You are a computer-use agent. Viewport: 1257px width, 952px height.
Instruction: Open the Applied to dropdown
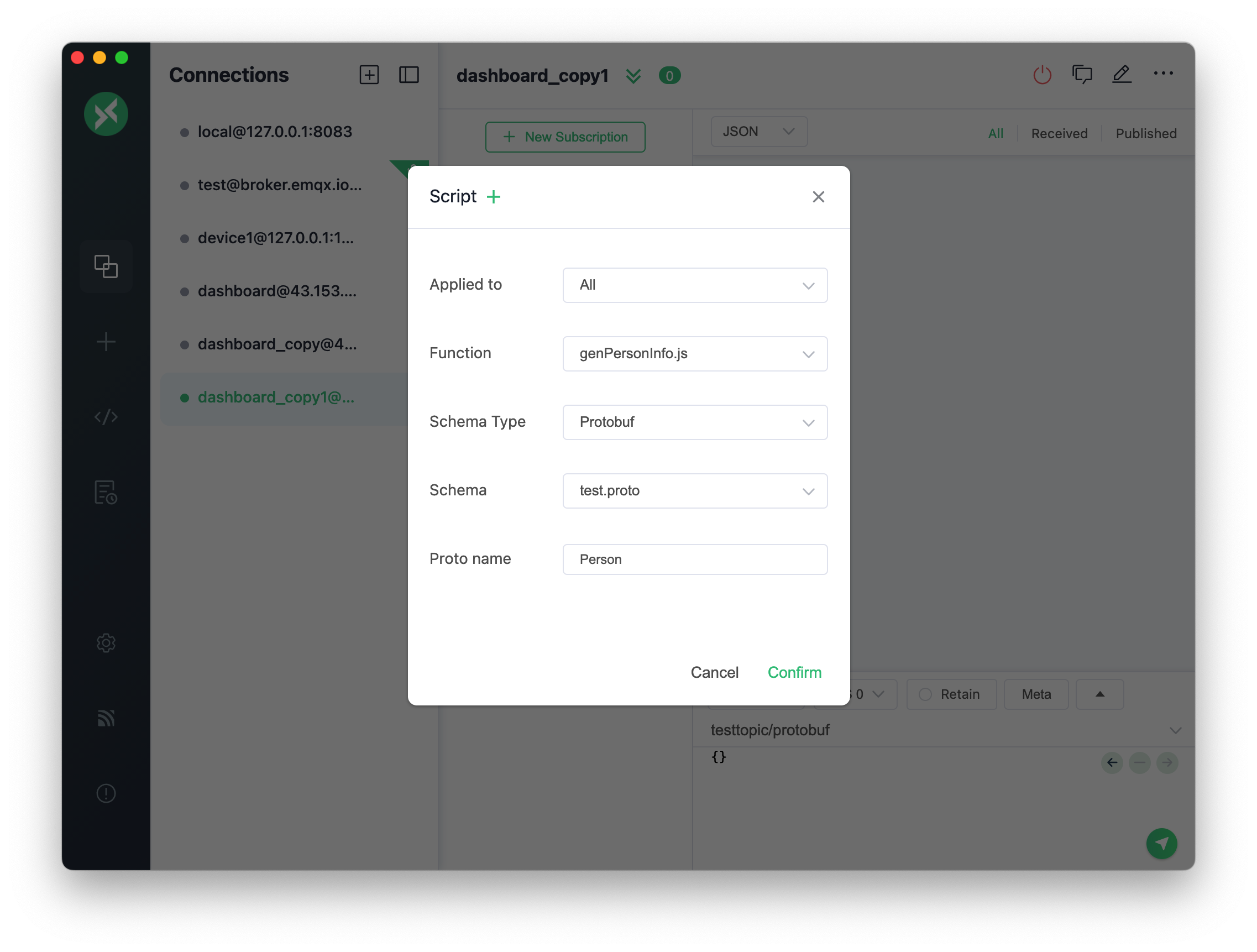pos(694,285)
